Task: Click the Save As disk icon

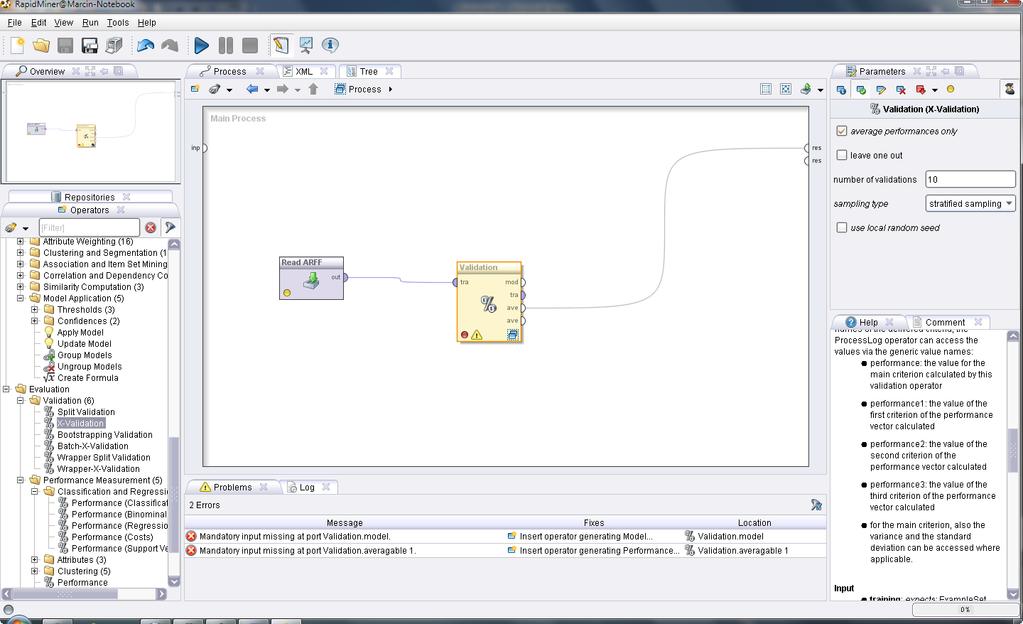Action: (89, 45)
